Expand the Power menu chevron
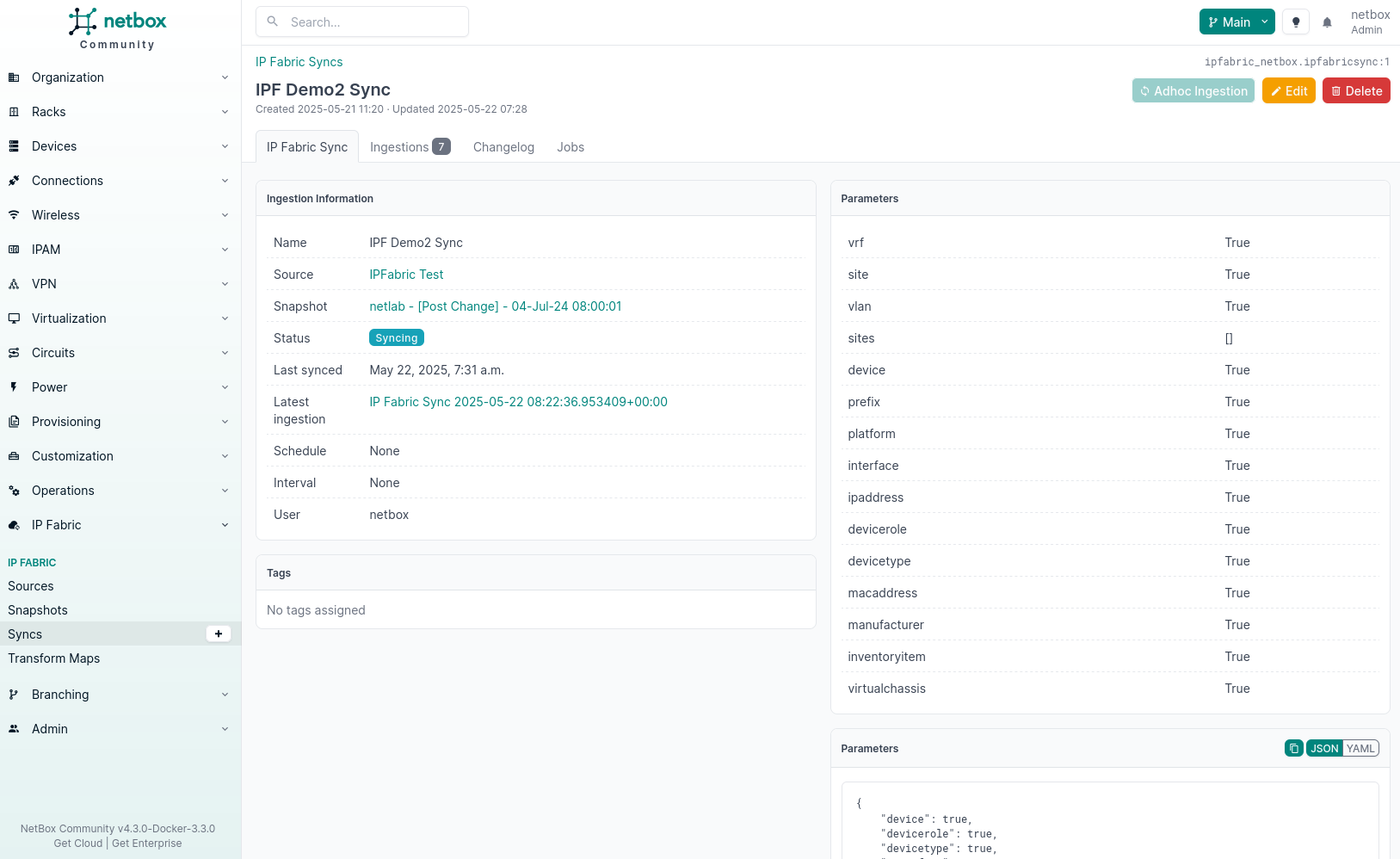Screen dimensions: 1400x859 225,387
